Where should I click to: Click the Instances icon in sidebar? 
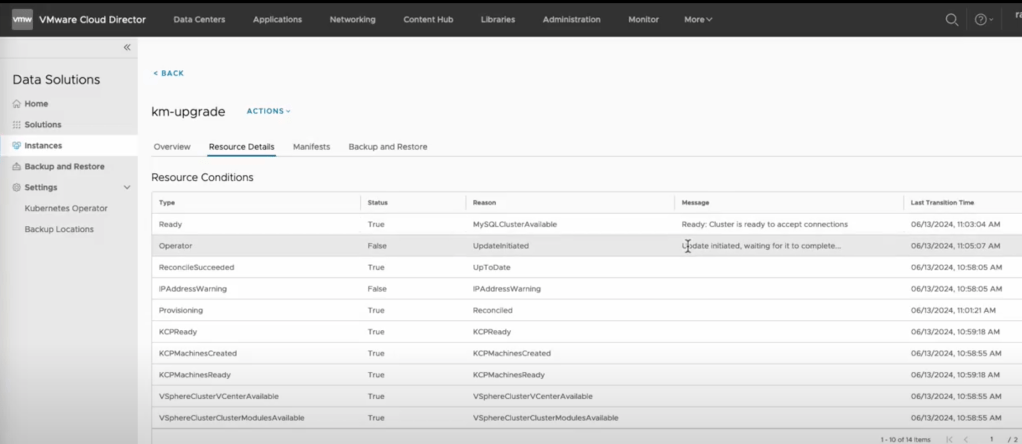pos(17,146)
